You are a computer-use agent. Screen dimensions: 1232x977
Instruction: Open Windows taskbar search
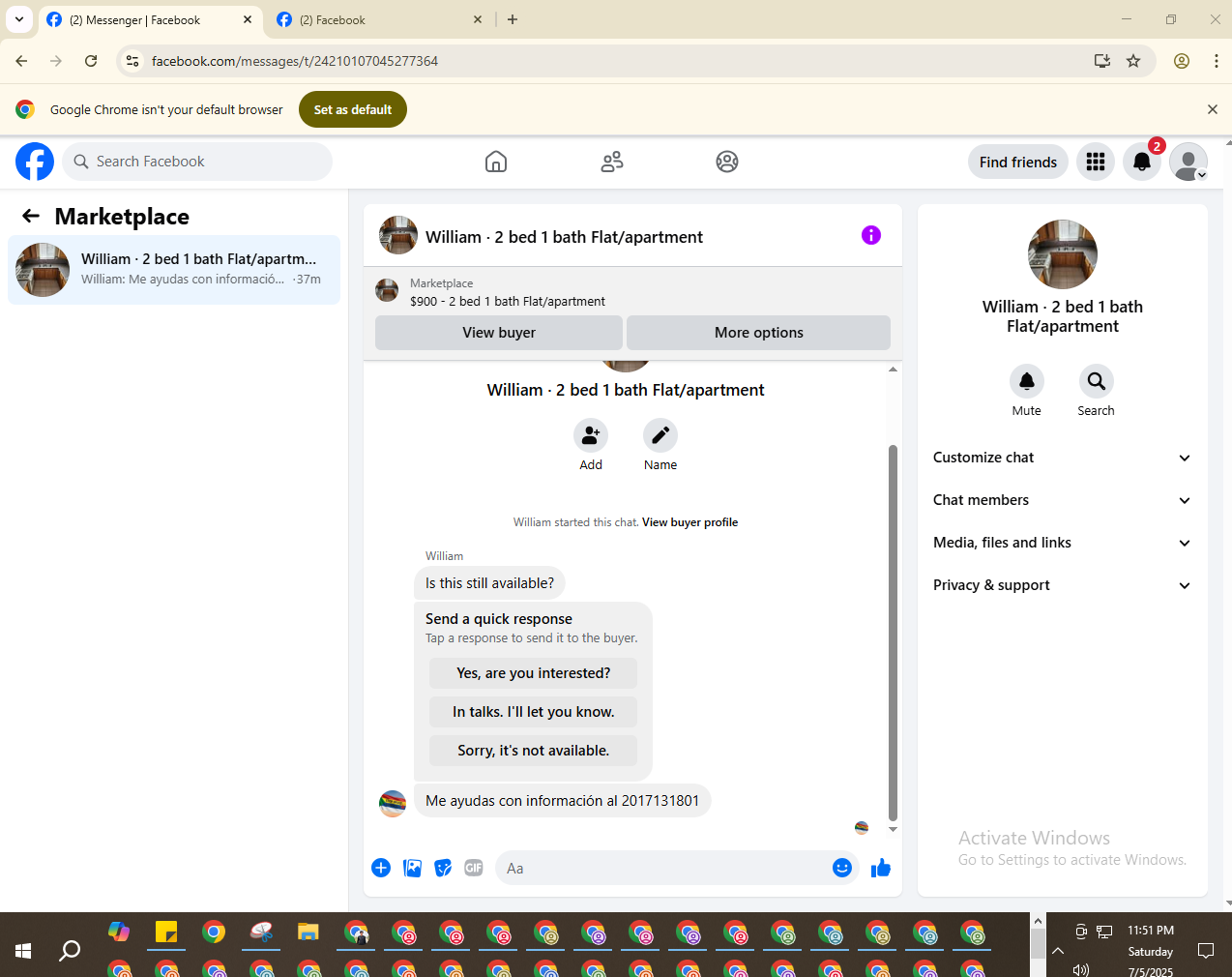coord(70,951)
